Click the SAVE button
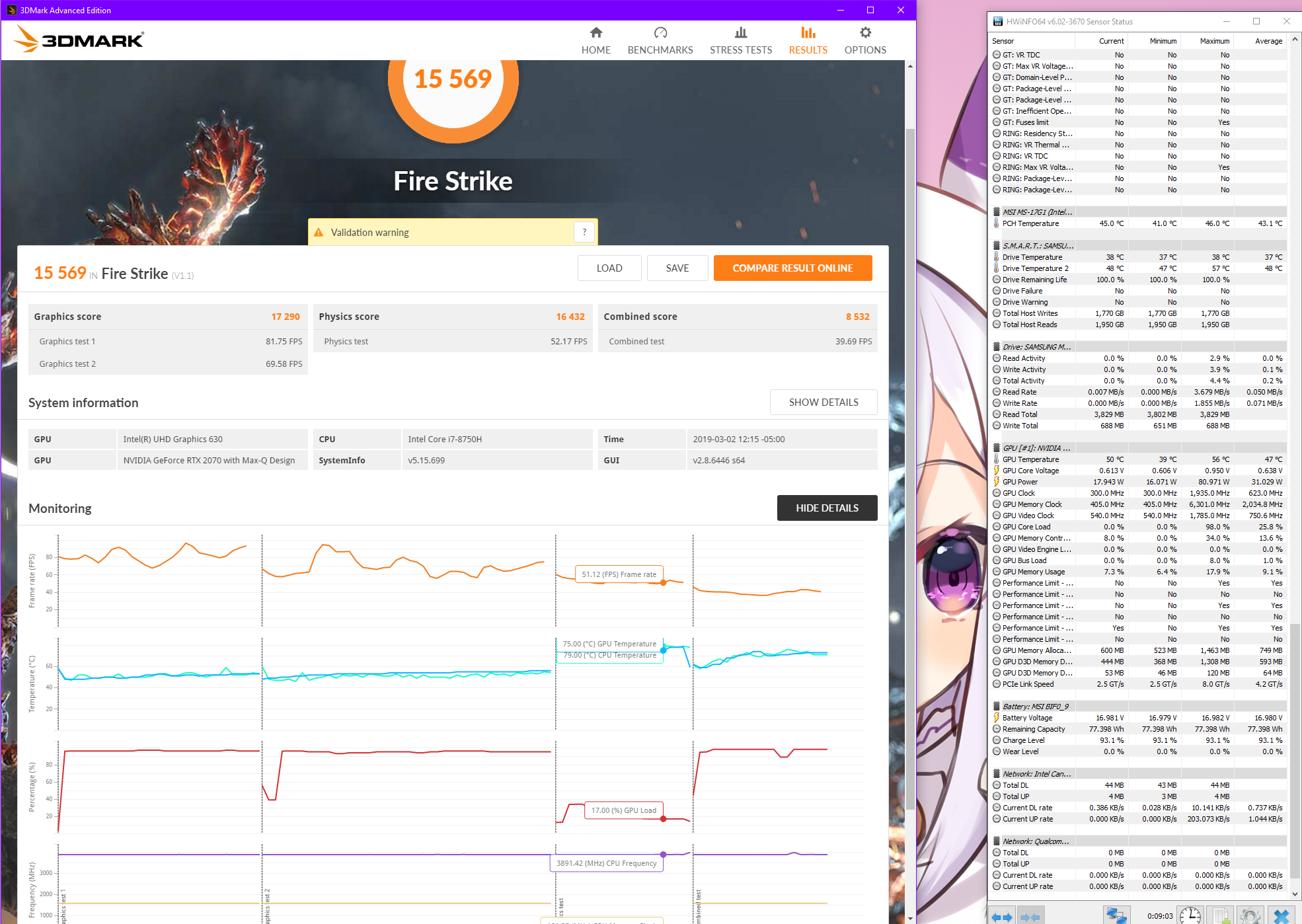 [x=677, y=268]
